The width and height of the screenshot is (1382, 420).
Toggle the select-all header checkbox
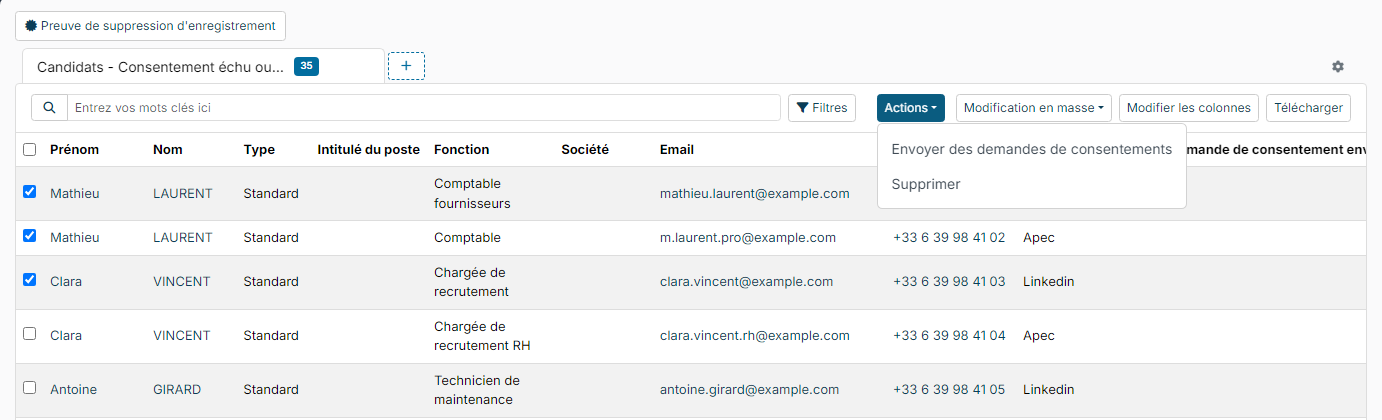30,150
